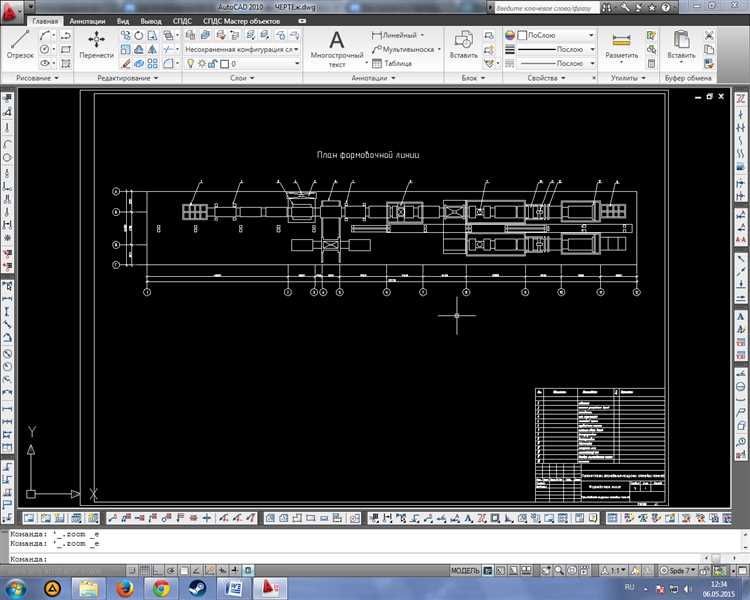The width and height of the screenshot is (750, 600).
Task: Toggle Grid display in the status bar
Action: click(x=145, y=570)
